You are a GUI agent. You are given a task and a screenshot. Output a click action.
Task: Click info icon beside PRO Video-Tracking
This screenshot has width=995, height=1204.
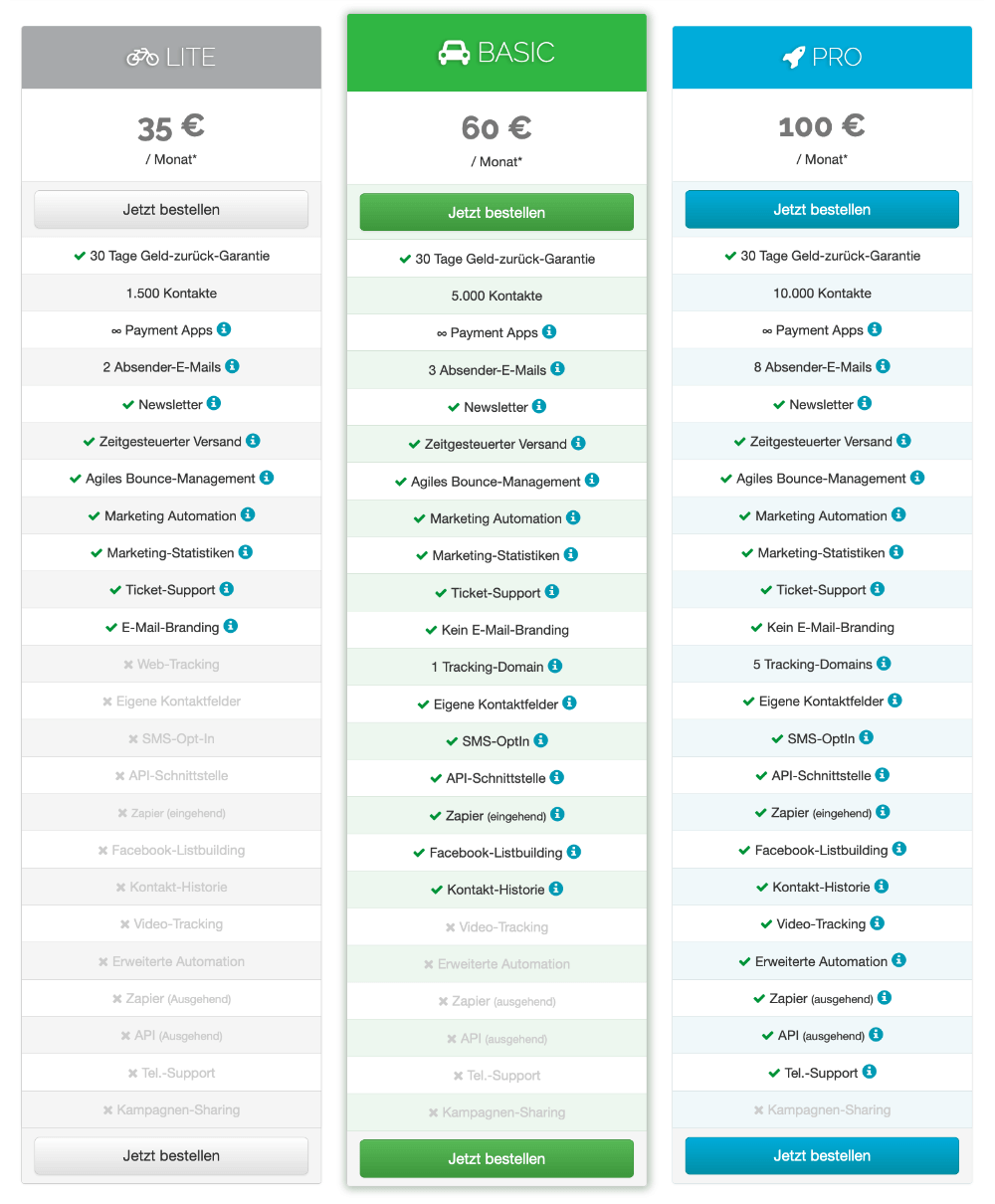click(877, 923)
